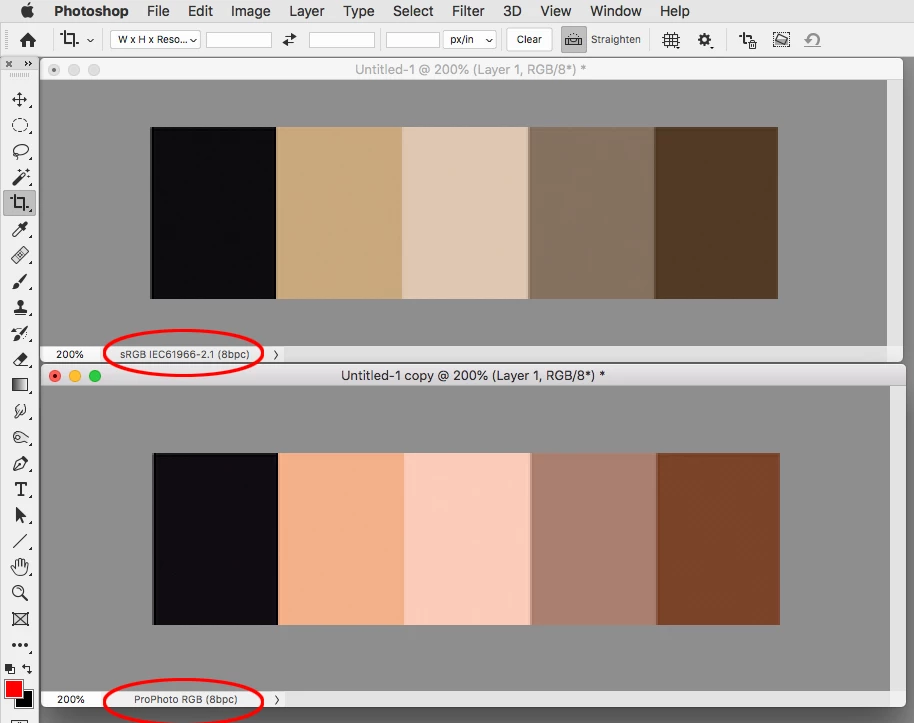Screen dimensions: 914x723
Task: Select the Move tool
Action: [20, 99]
